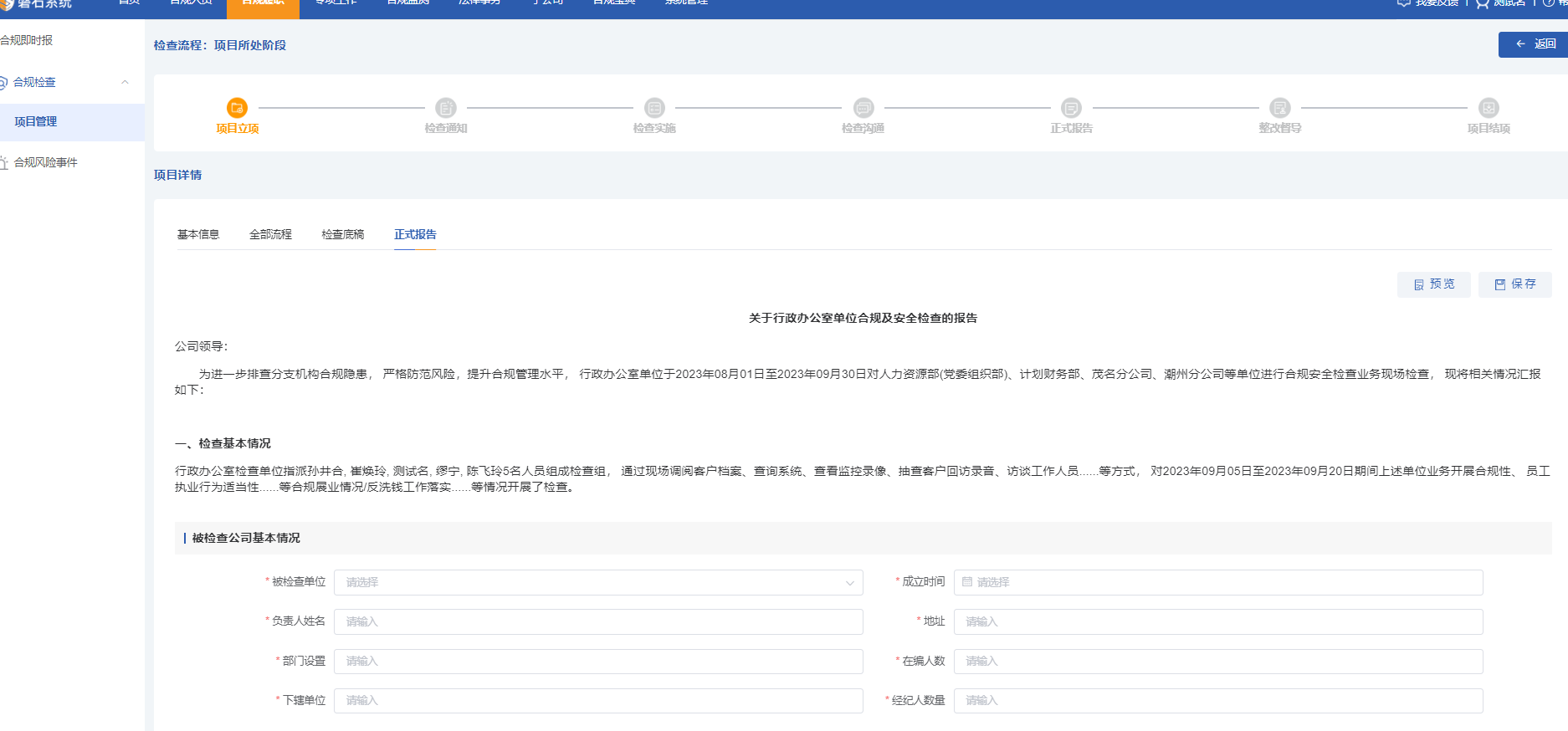Screen dimensions: 1568x731
Task: Click into the 在编人数 input field
Action: (1218, 661)
